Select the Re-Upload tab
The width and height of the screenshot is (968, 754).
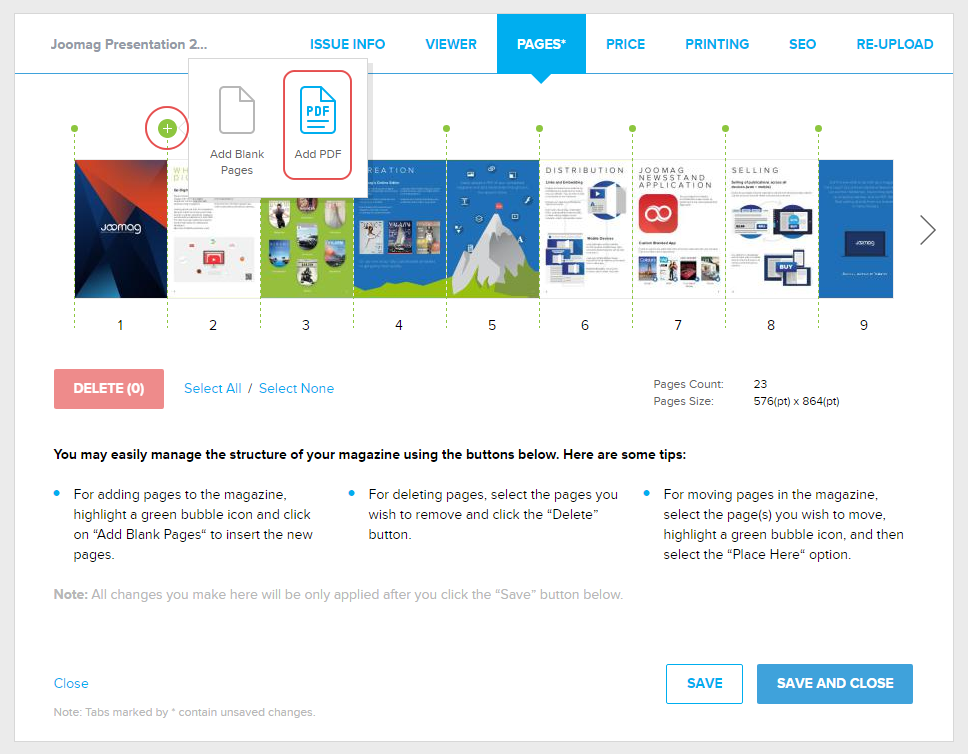point(894,44)
